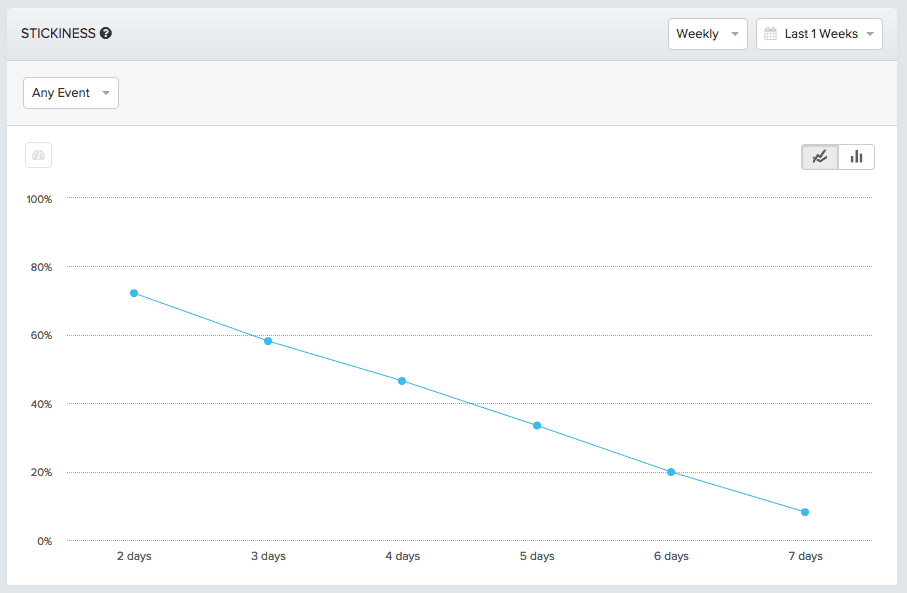Click the 2 days data point on the chart
The width and height of the screenshot is (907, 593).
click(134, 293)
